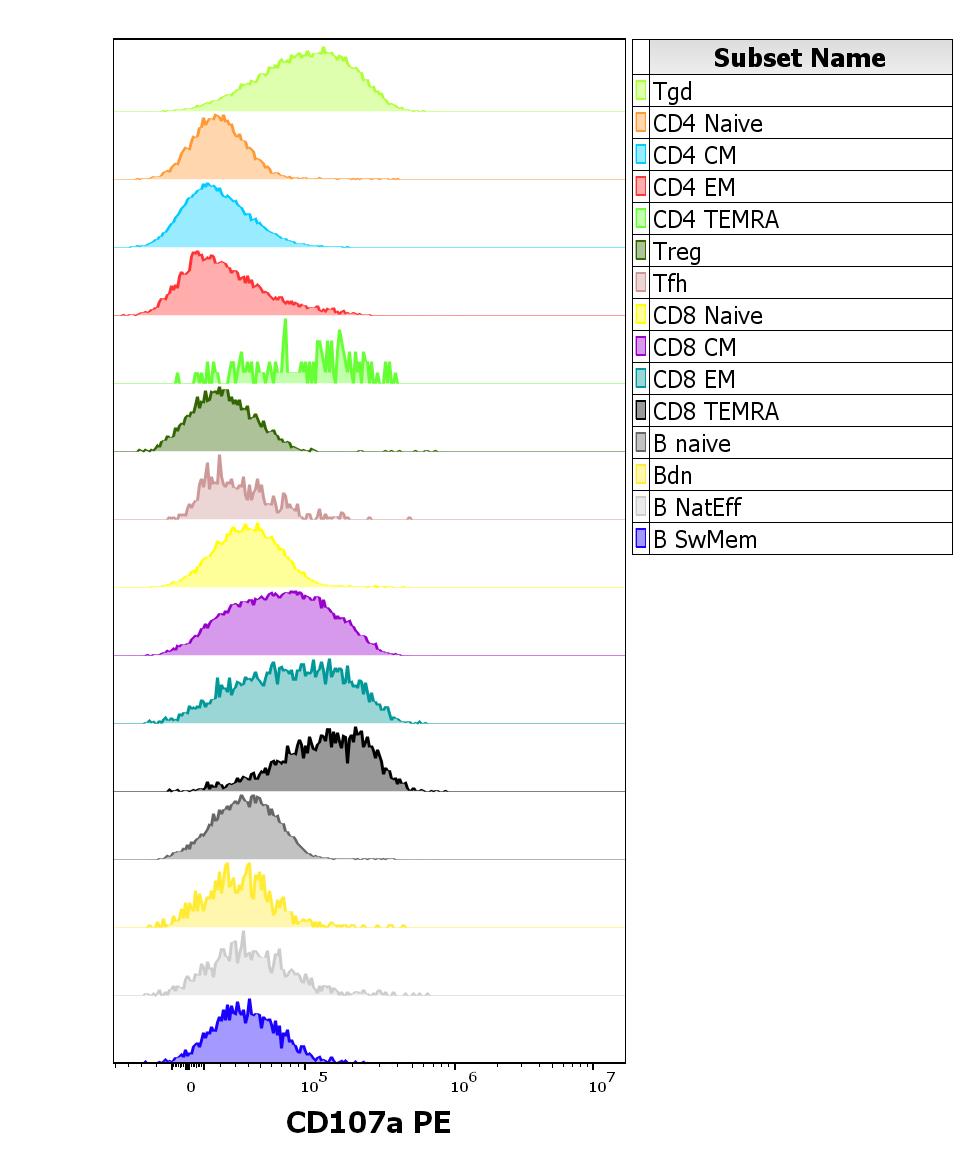Select the CD8 Naive legend label
Screen dimensions: 973x1153
click(x=707, y=315)
